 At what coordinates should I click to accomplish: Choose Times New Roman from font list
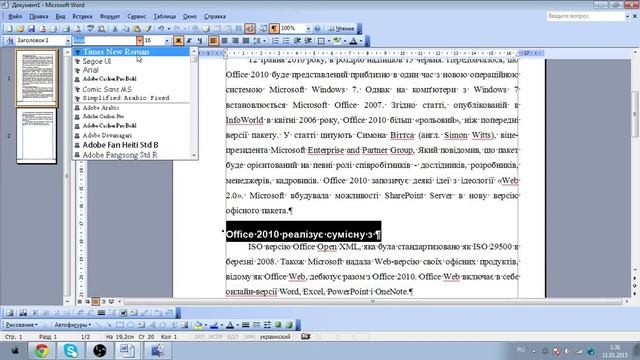click(x=131, y=52)
